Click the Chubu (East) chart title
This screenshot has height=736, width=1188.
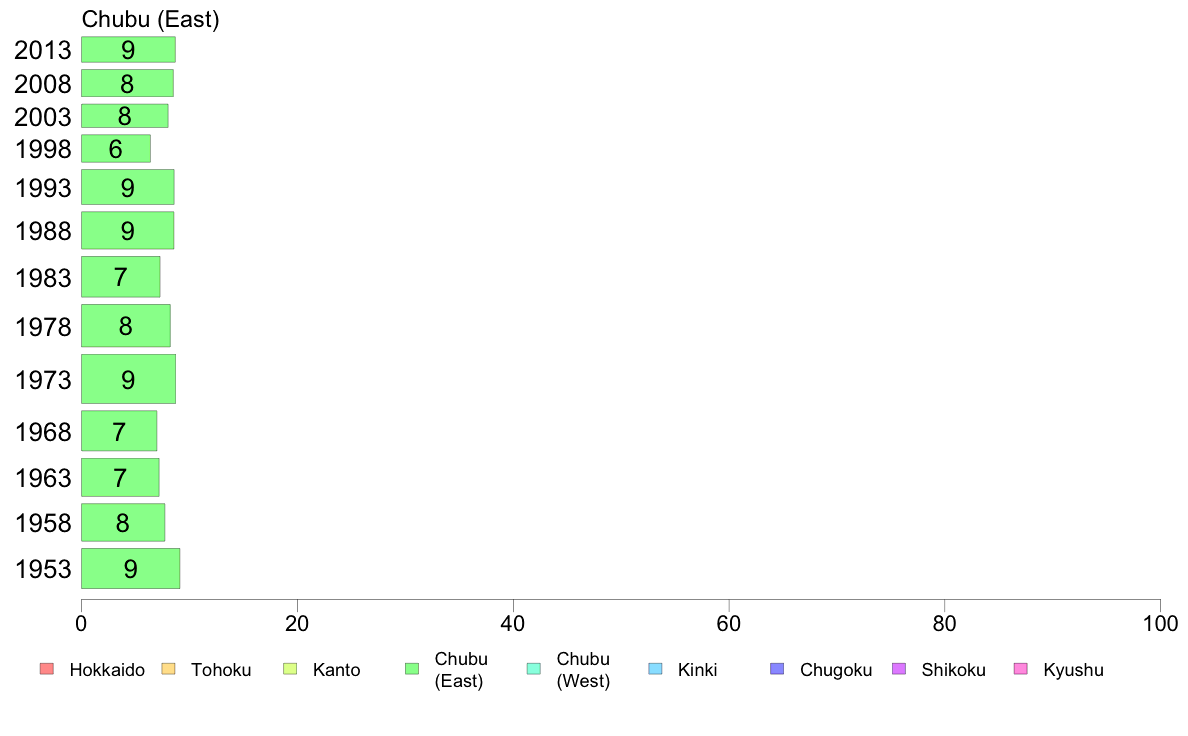point(150,19)
